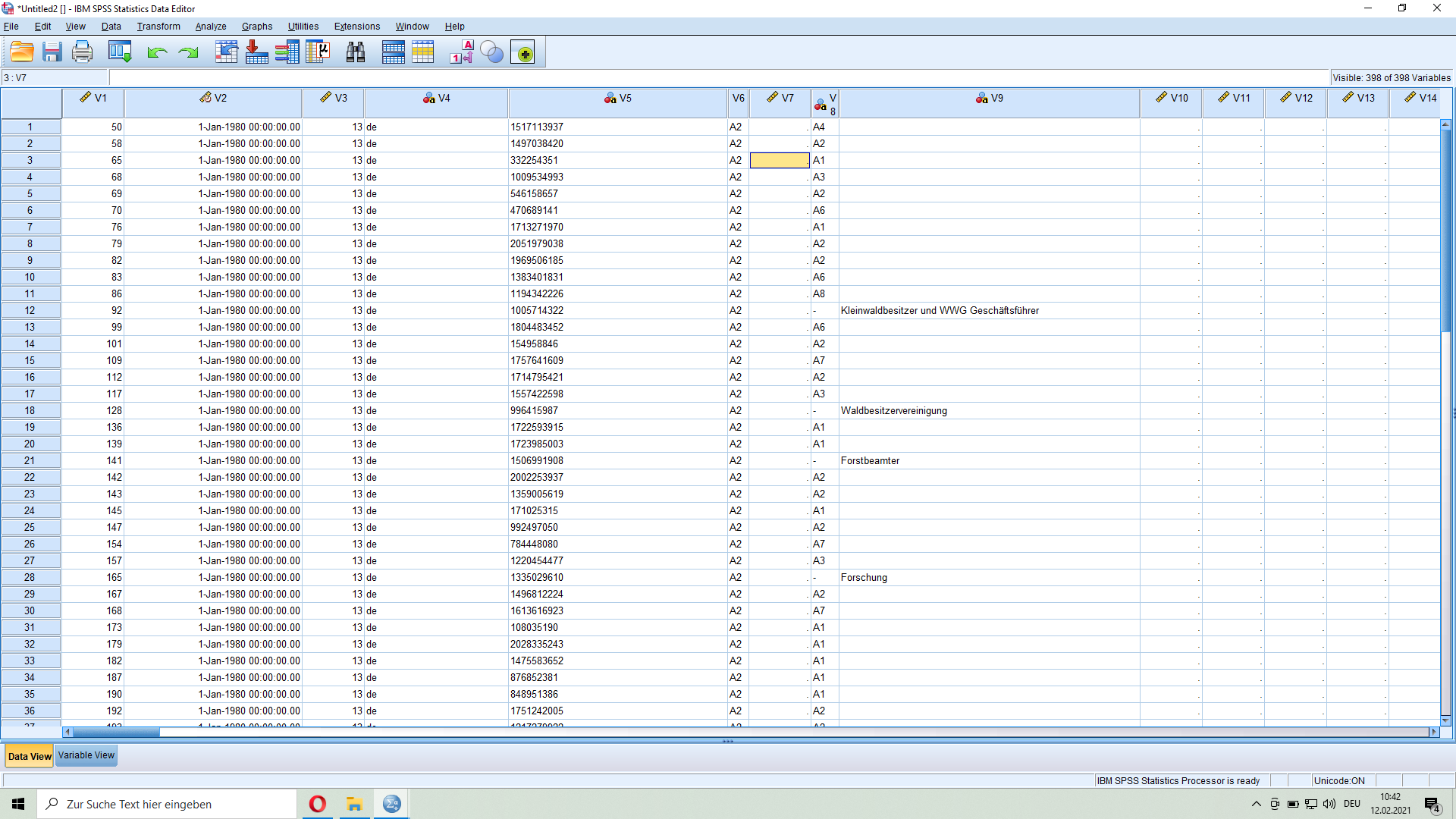The image size is (1456, 819).
Task: Toggle the Value Labels toolbar button
Action: (461, 52)
